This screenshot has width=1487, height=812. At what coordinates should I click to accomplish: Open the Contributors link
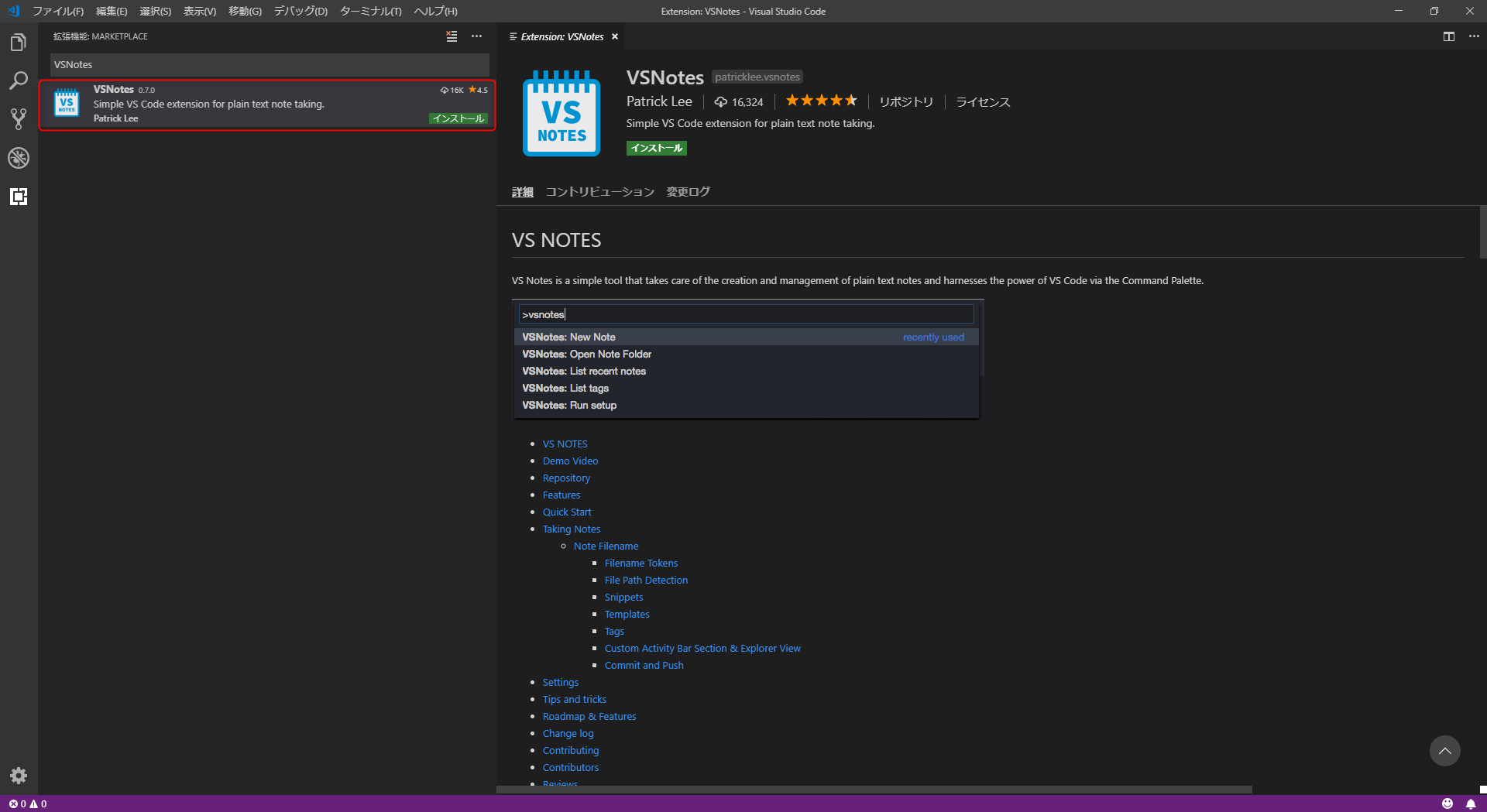[571, 767]
